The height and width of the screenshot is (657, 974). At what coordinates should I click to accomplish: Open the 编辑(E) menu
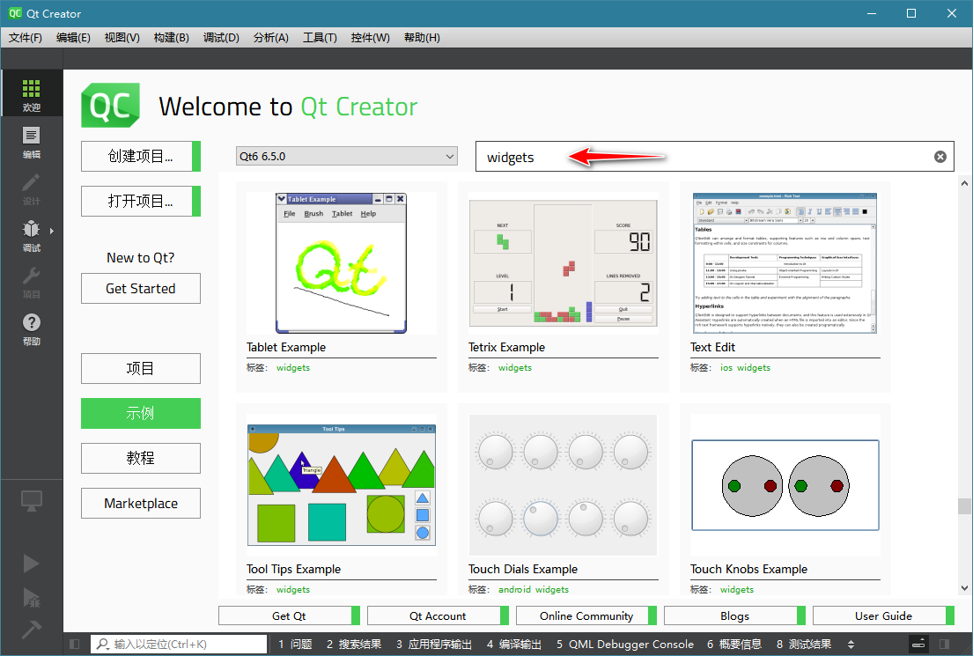coord(73,37)
